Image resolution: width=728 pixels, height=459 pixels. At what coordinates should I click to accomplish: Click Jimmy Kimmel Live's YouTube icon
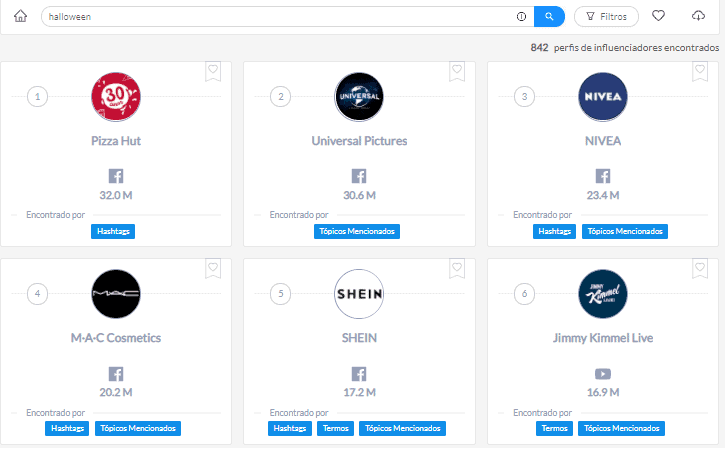click(603, 374)
